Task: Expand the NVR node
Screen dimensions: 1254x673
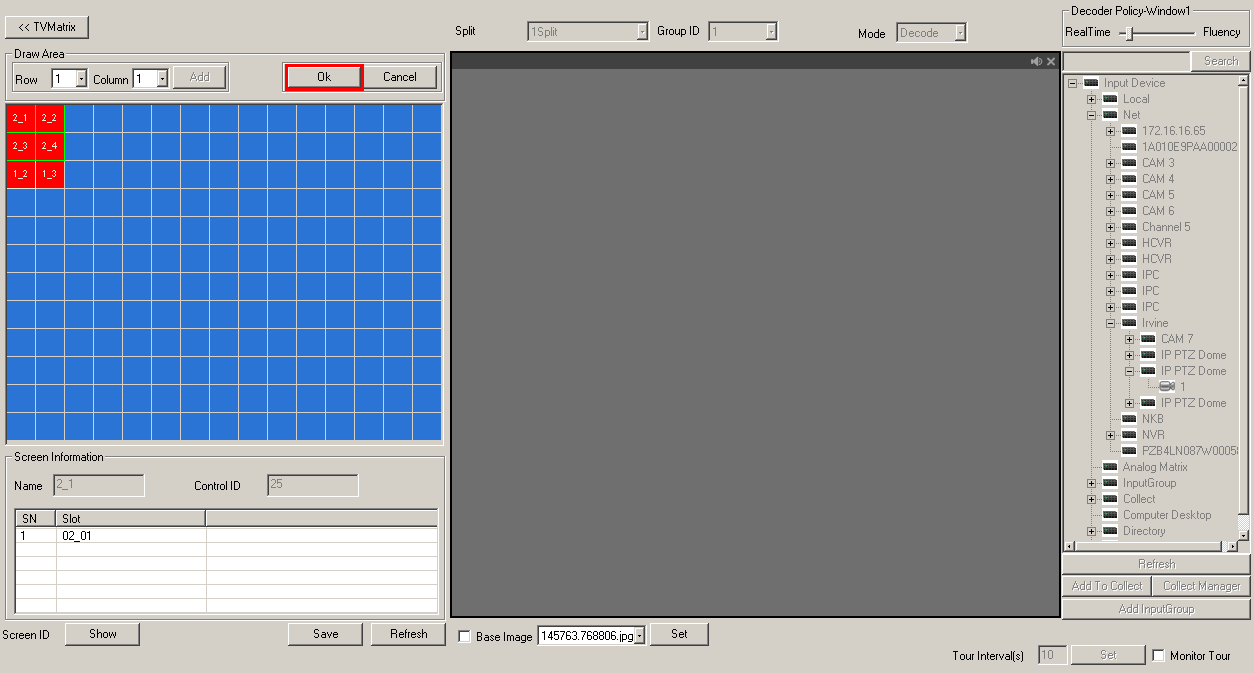Action: [x=1110, y=435]
